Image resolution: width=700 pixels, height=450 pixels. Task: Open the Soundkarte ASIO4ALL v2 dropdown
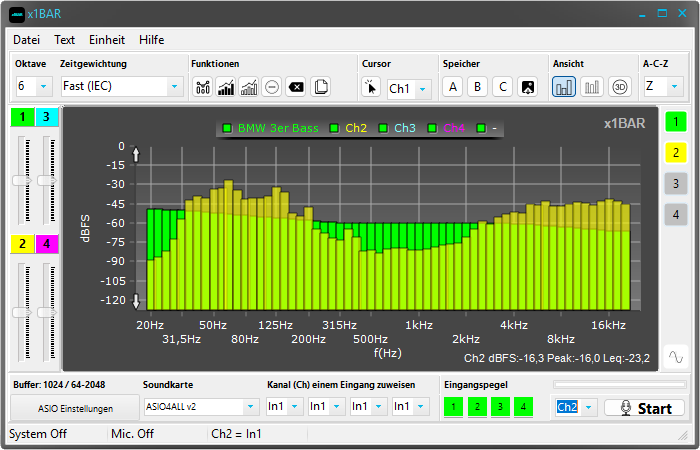[201, 407]
